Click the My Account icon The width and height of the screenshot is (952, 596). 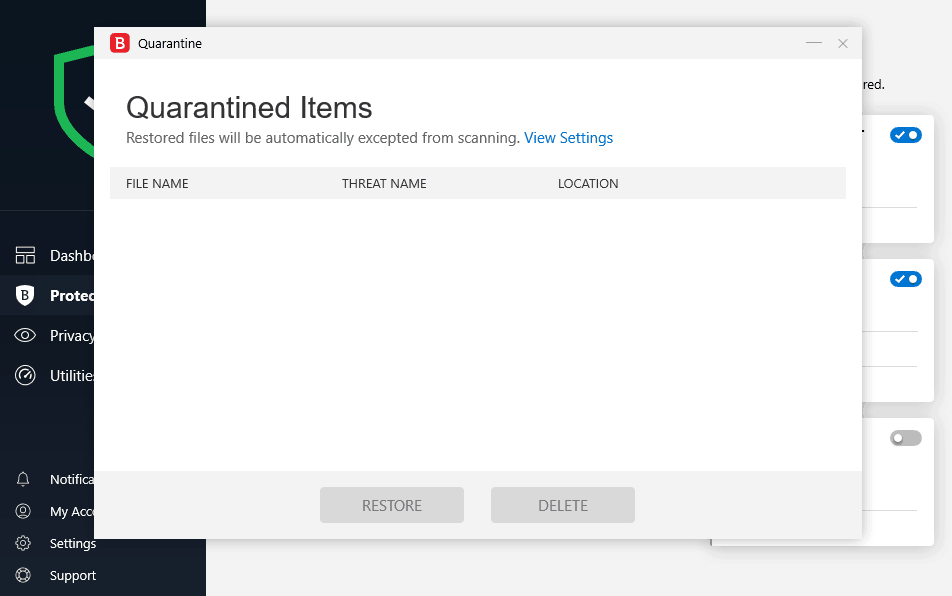coord(25,511)
